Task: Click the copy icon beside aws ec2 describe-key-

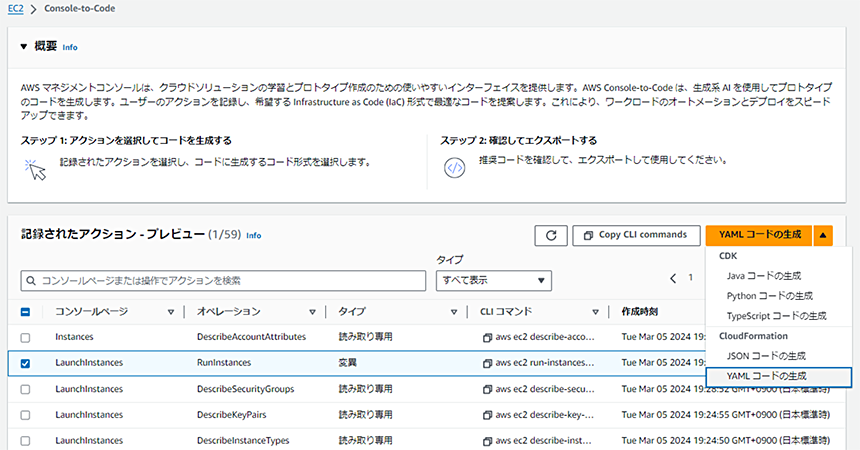Action: point(487,415)
